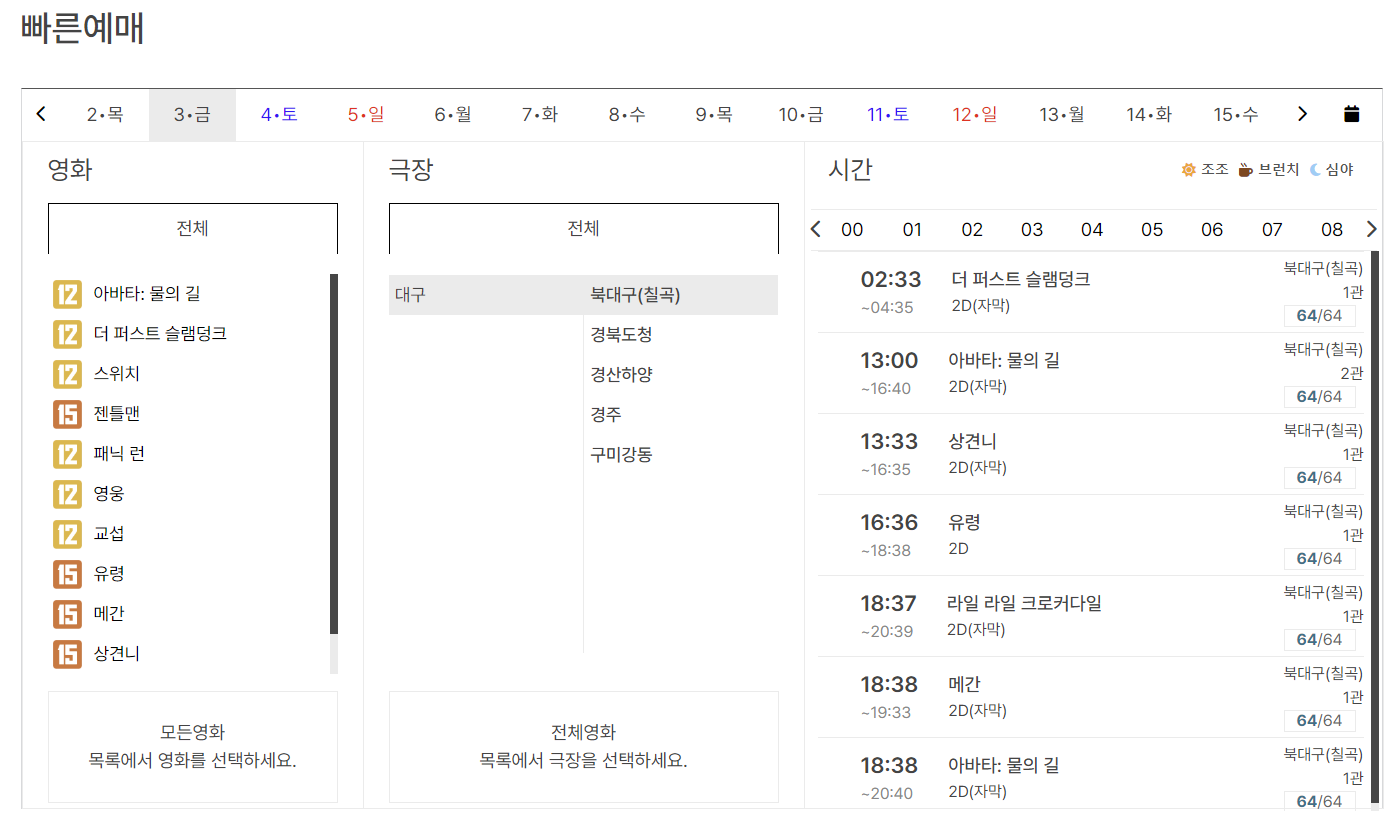Click 15 rating icon beside 젠틀맨

pyautogui.click(x=67, y=414)
